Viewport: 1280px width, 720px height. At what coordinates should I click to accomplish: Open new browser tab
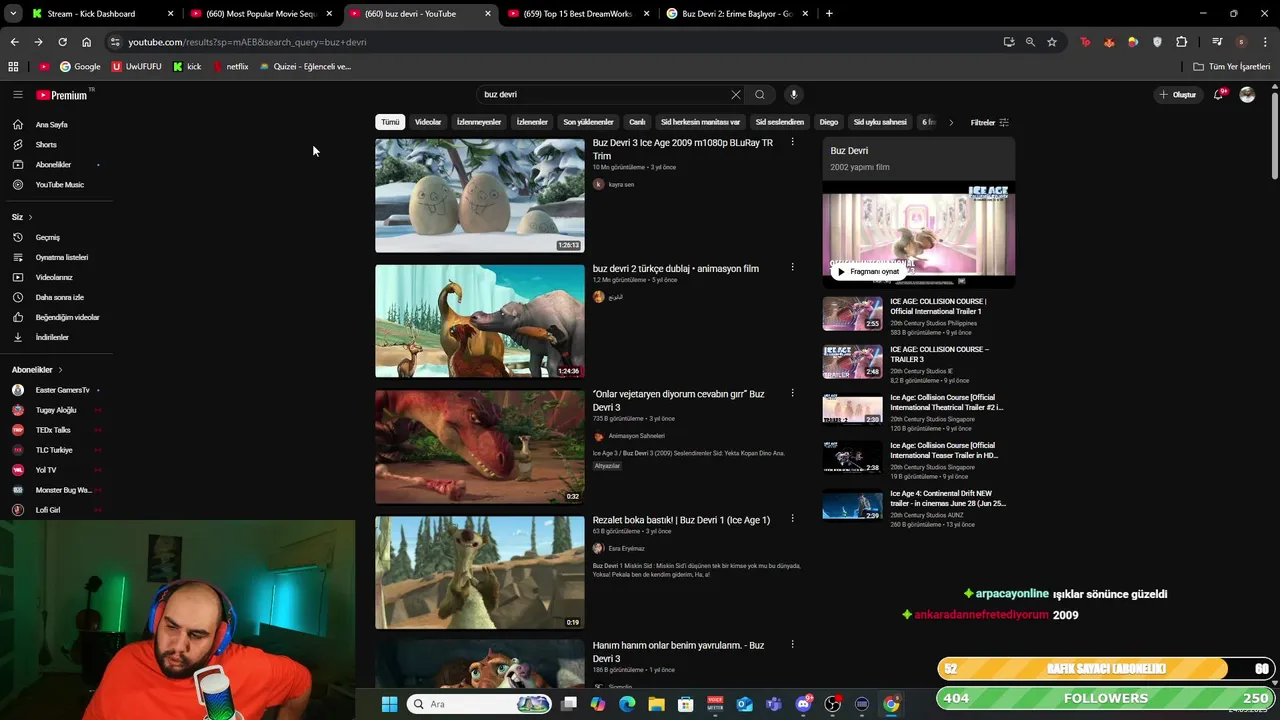click(829, 14)
